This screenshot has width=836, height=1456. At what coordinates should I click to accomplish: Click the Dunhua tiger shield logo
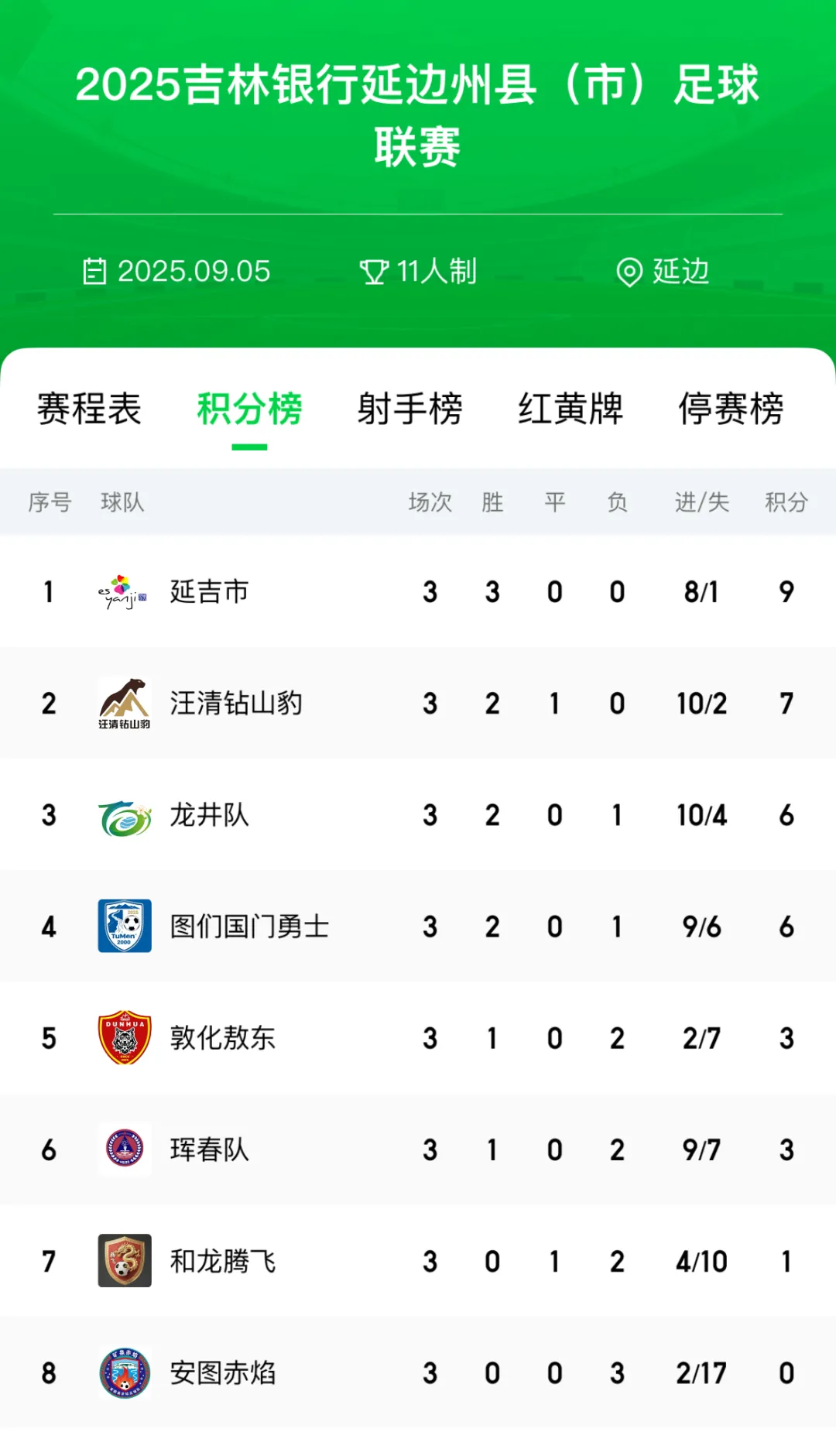(x=124, y=1037)
